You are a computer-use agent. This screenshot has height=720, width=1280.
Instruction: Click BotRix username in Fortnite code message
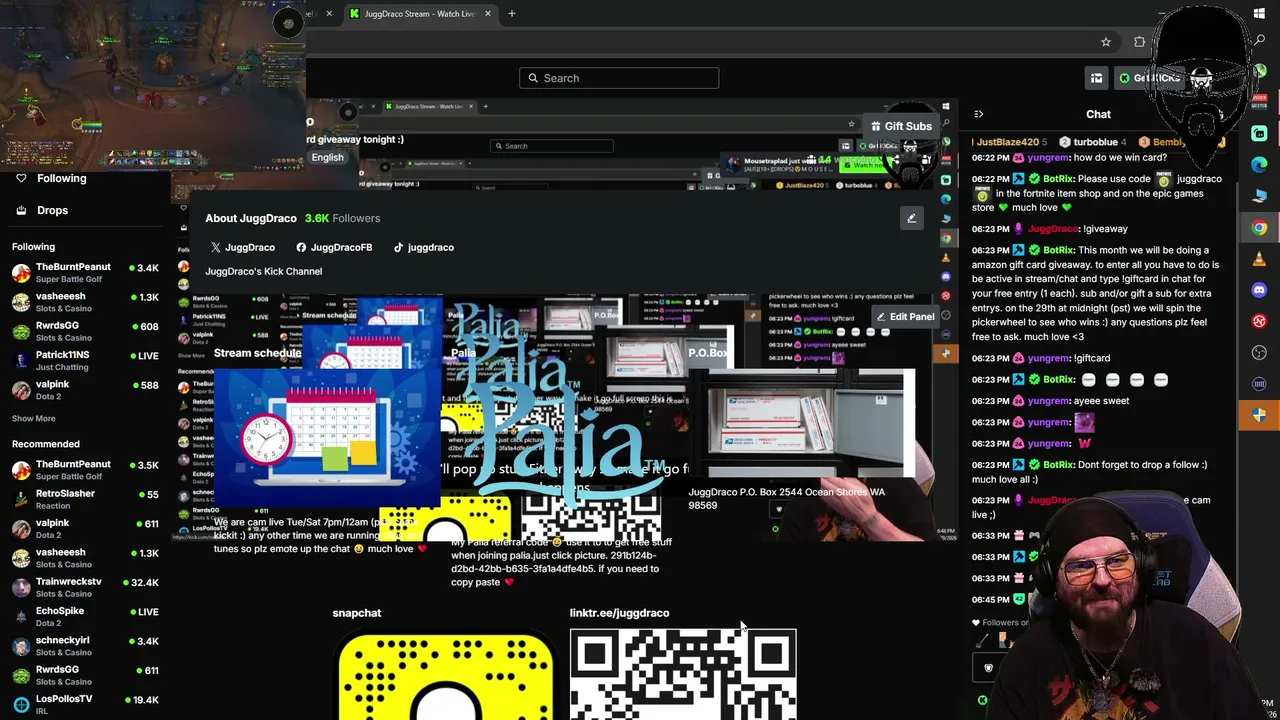point(1058,179)
